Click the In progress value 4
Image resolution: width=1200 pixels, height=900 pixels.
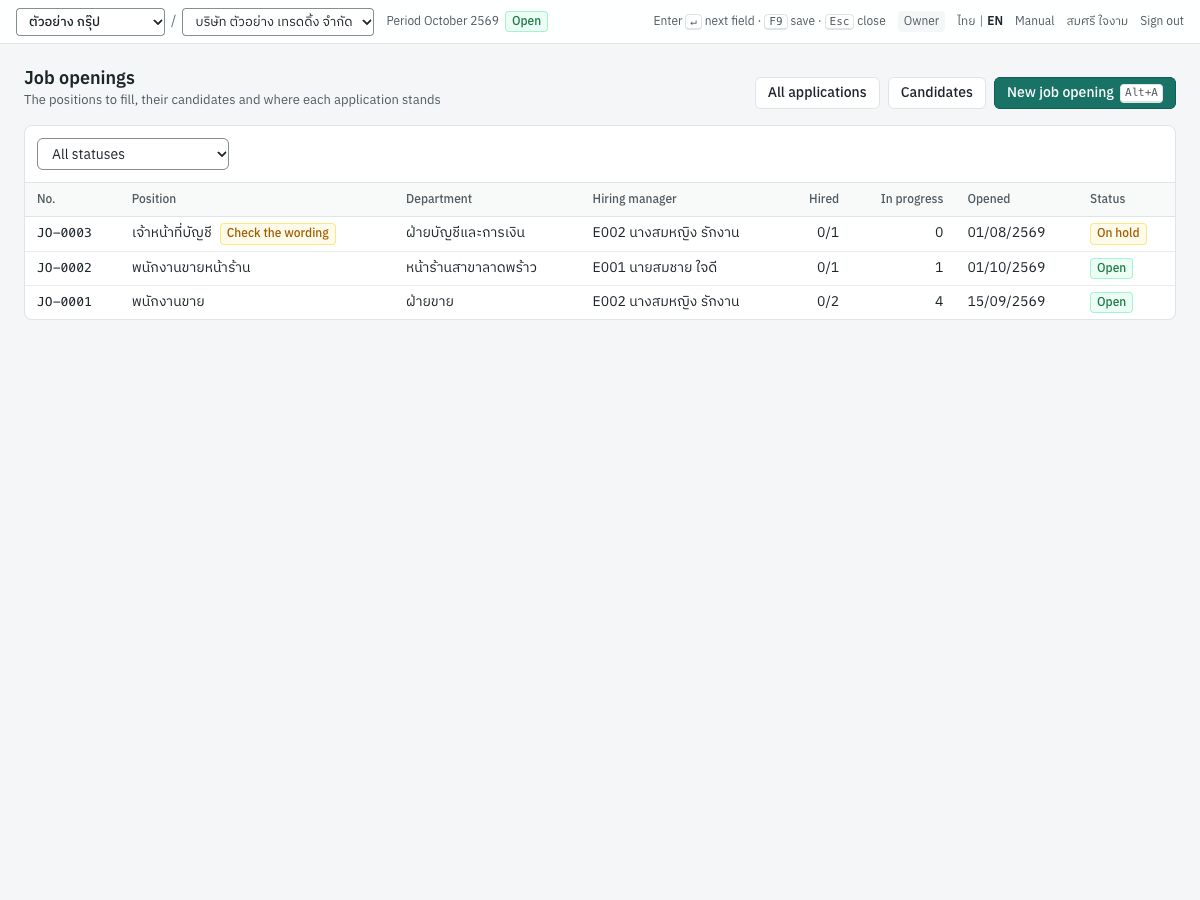(939, 302)
